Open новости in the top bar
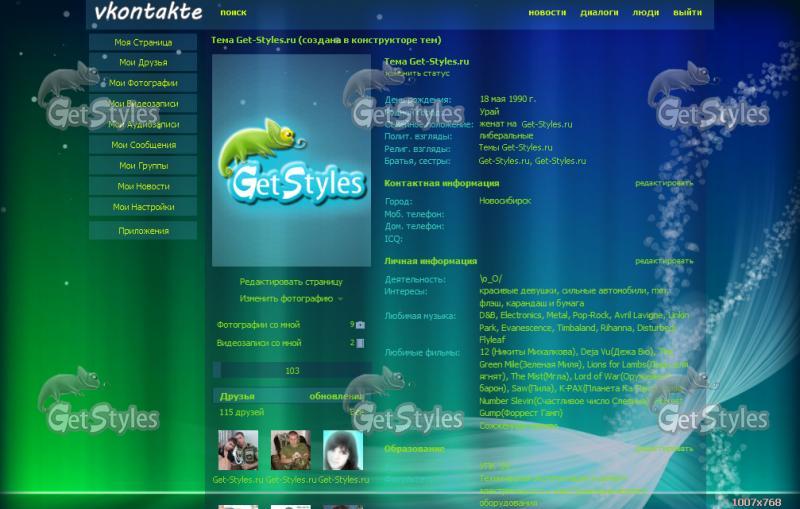The image size is (800, 509). [547, 12]
